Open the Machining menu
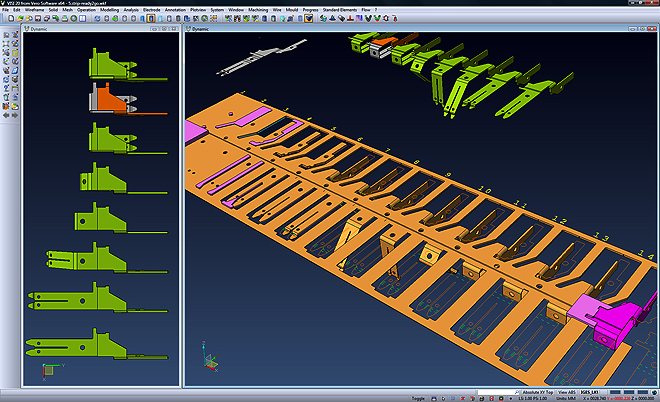660x402 pixels. (x=258, y=10)
